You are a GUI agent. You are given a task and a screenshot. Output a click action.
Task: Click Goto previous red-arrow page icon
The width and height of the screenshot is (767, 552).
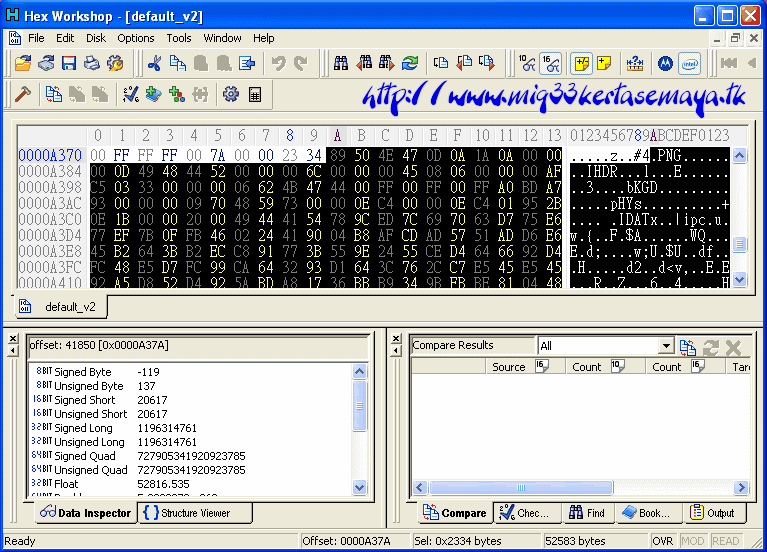(x=464, y=63)
